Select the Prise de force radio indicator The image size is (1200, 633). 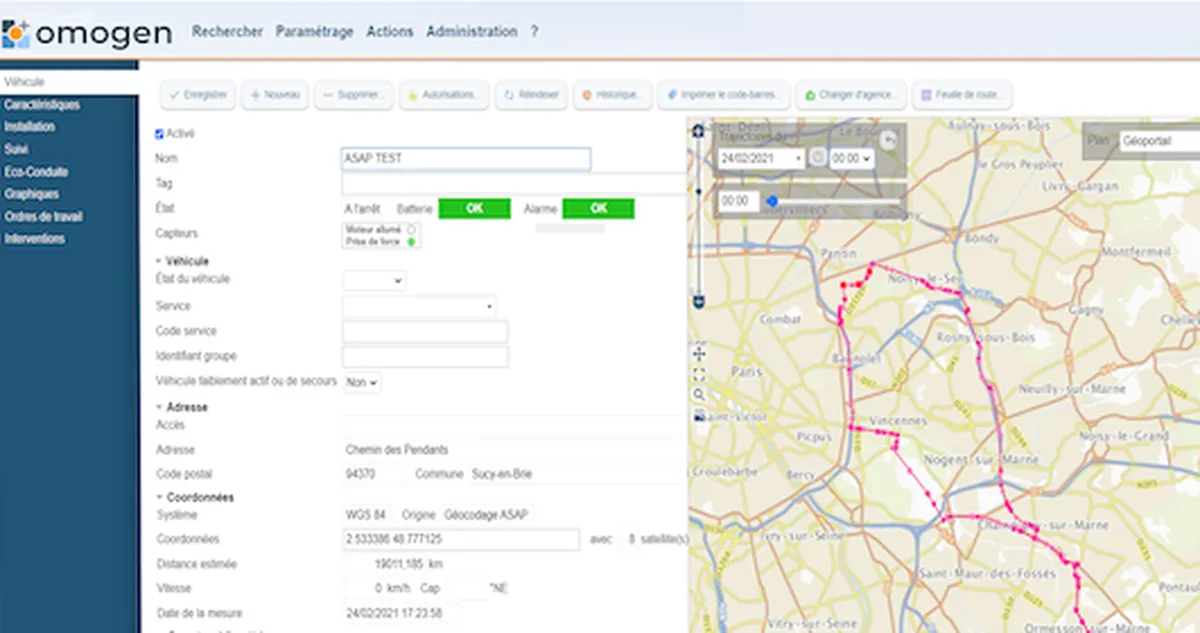click(411, 241)
